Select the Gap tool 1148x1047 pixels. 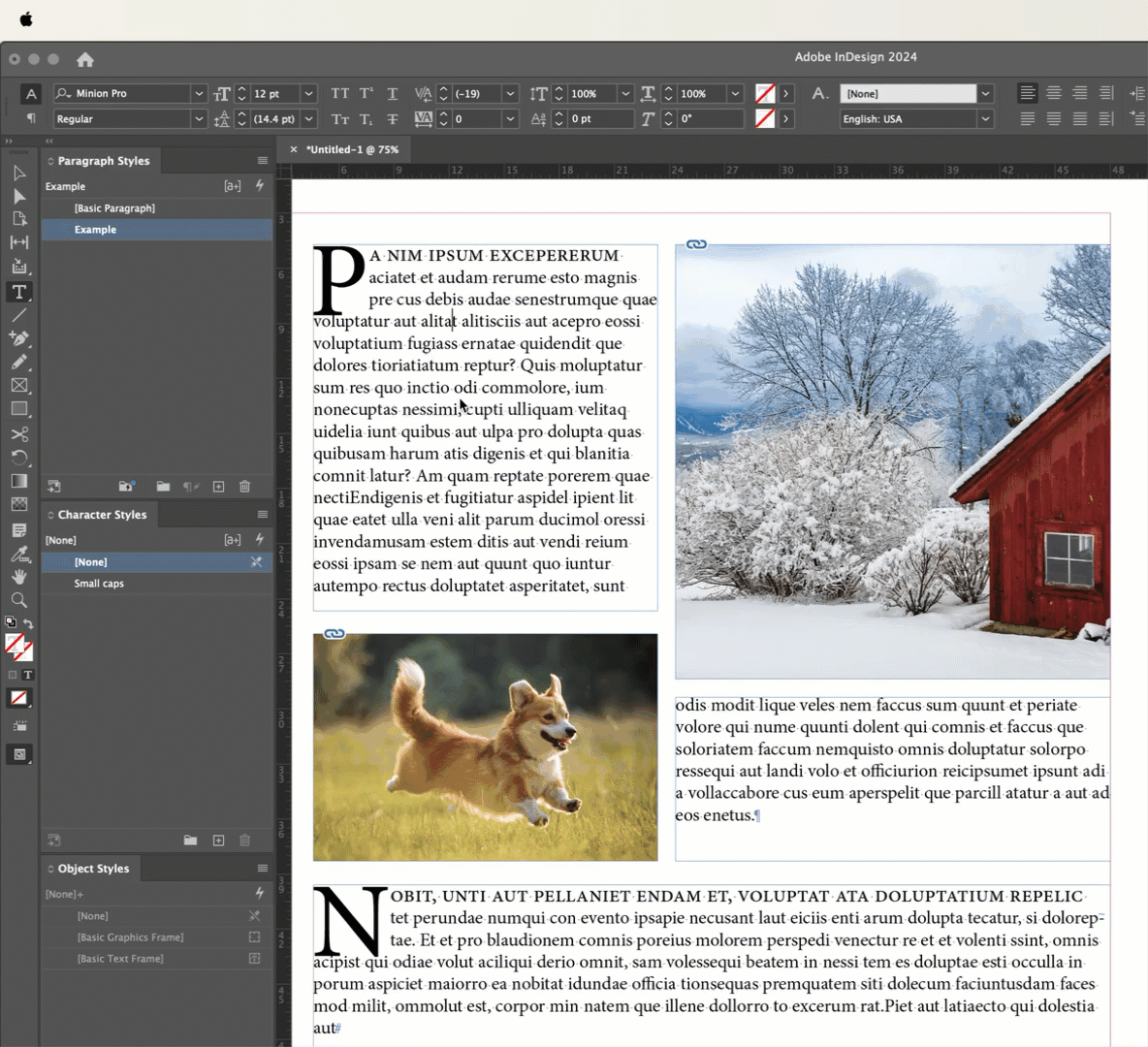tap(19, 242)
